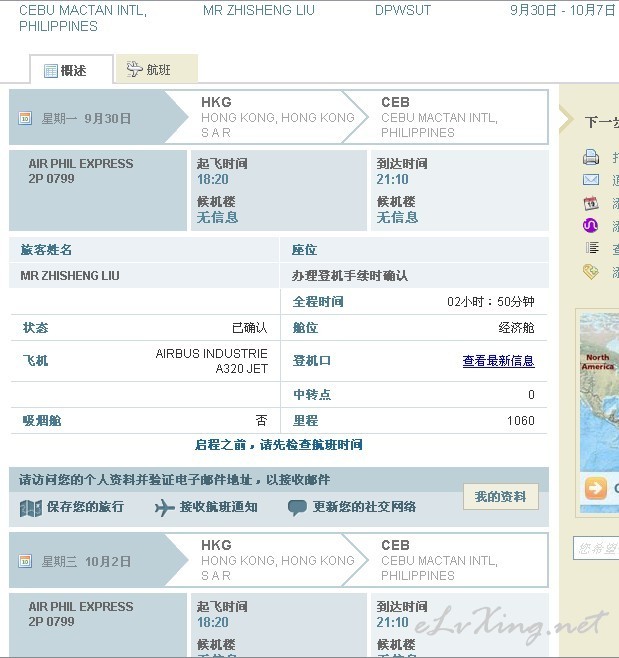Image resolution: width=619 pixels, height=658 pixels.
Task: Click passenger name MR ZHISHENG LIU in the table
Action: [70, 276]
